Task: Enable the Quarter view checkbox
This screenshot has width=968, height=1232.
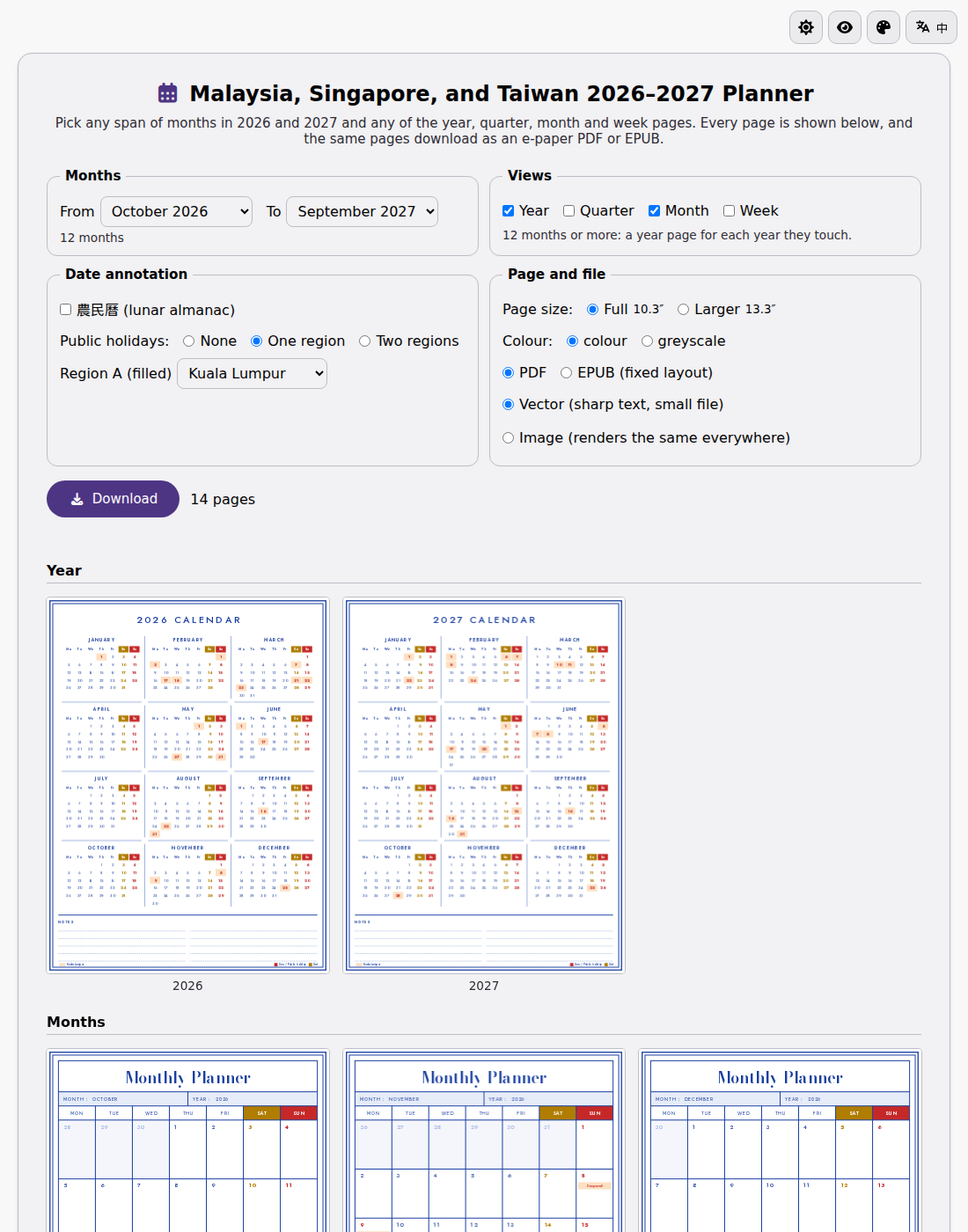Action: click(x=569, y=211)
